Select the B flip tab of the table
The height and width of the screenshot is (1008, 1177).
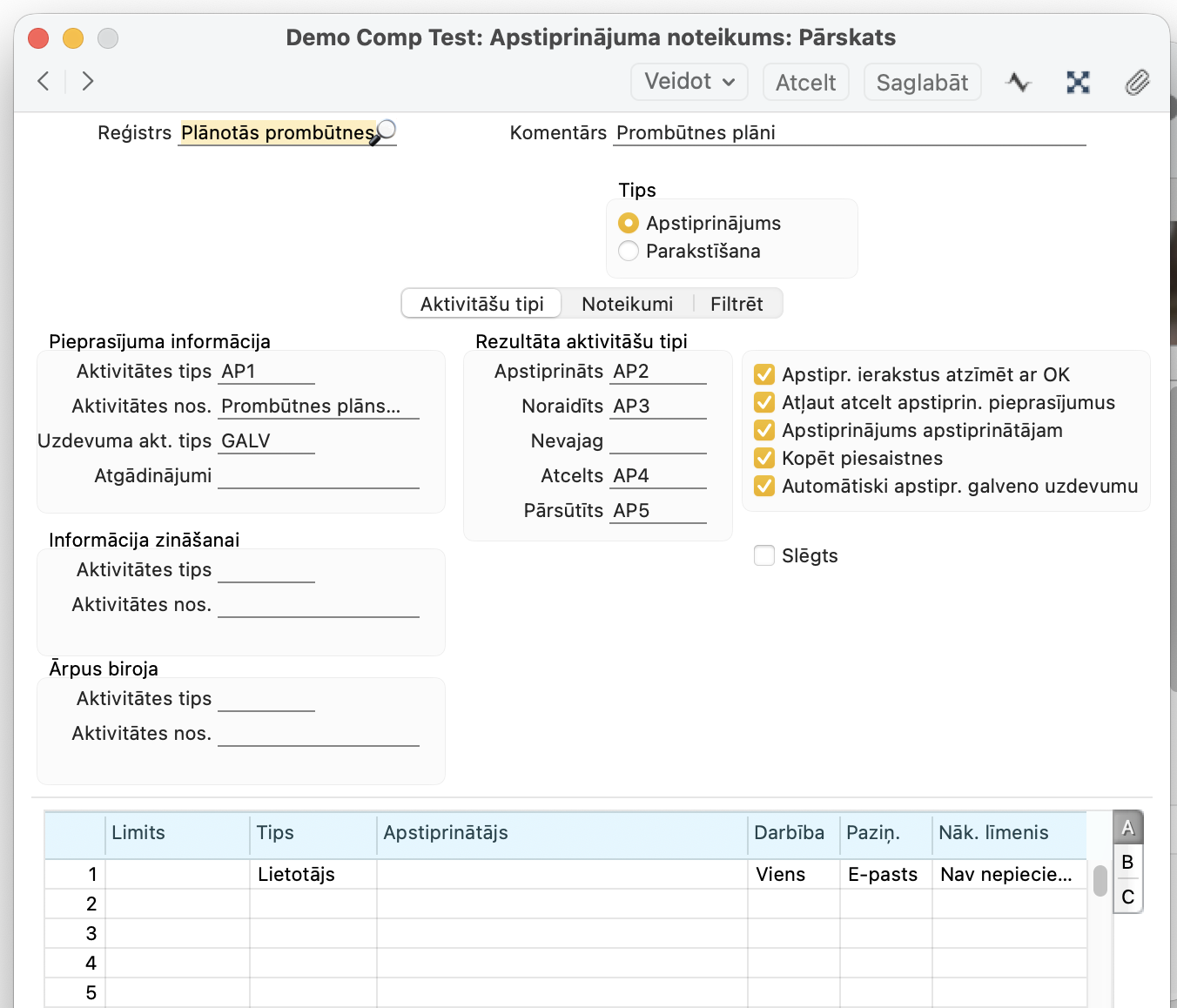pos(1127,862)
